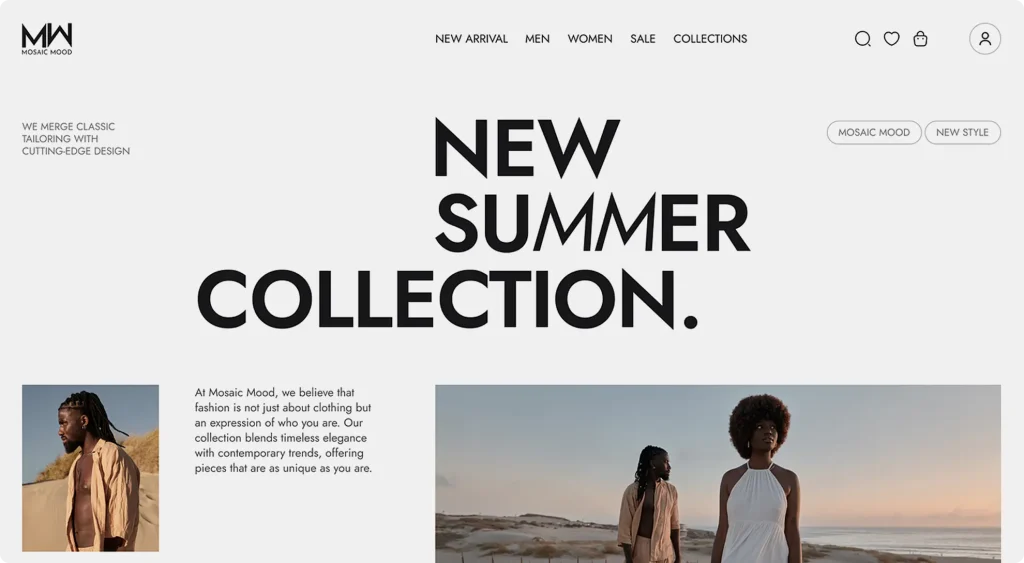Click the search magnifier icon

click(863, 39)
